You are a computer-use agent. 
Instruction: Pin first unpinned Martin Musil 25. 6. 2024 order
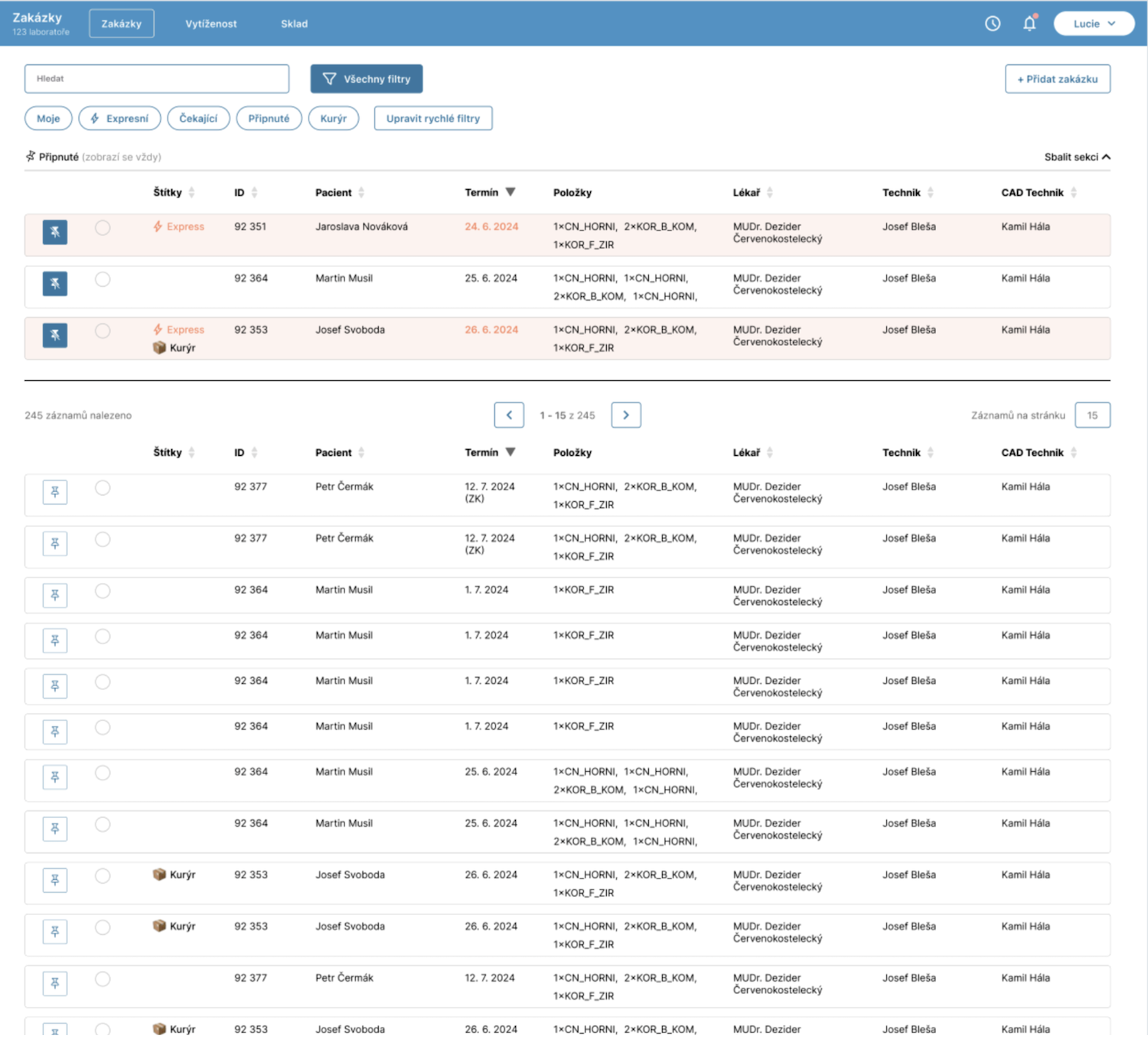pos(55,777)
